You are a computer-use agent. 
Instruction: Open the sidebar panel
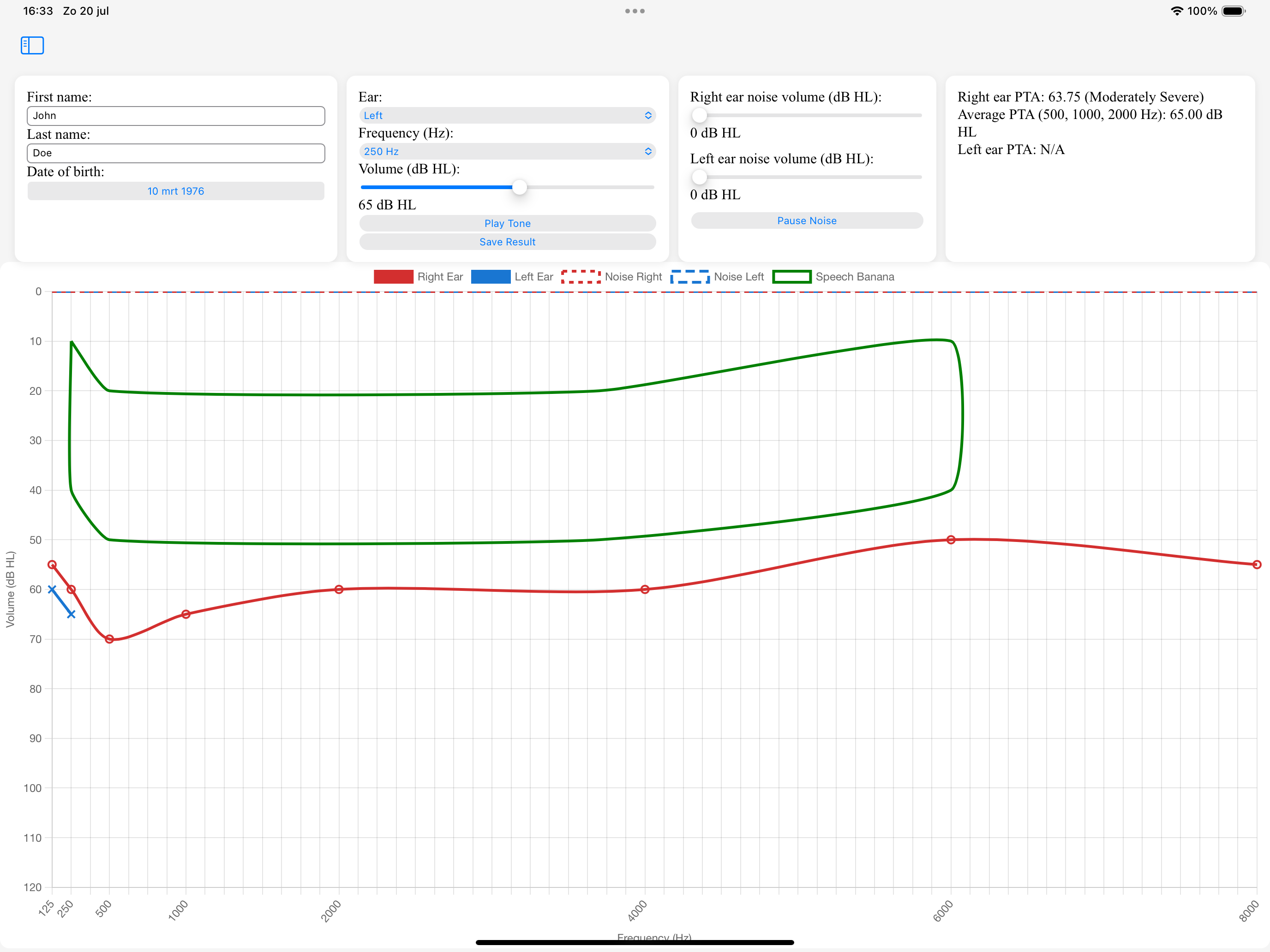[x=32, y=45]
